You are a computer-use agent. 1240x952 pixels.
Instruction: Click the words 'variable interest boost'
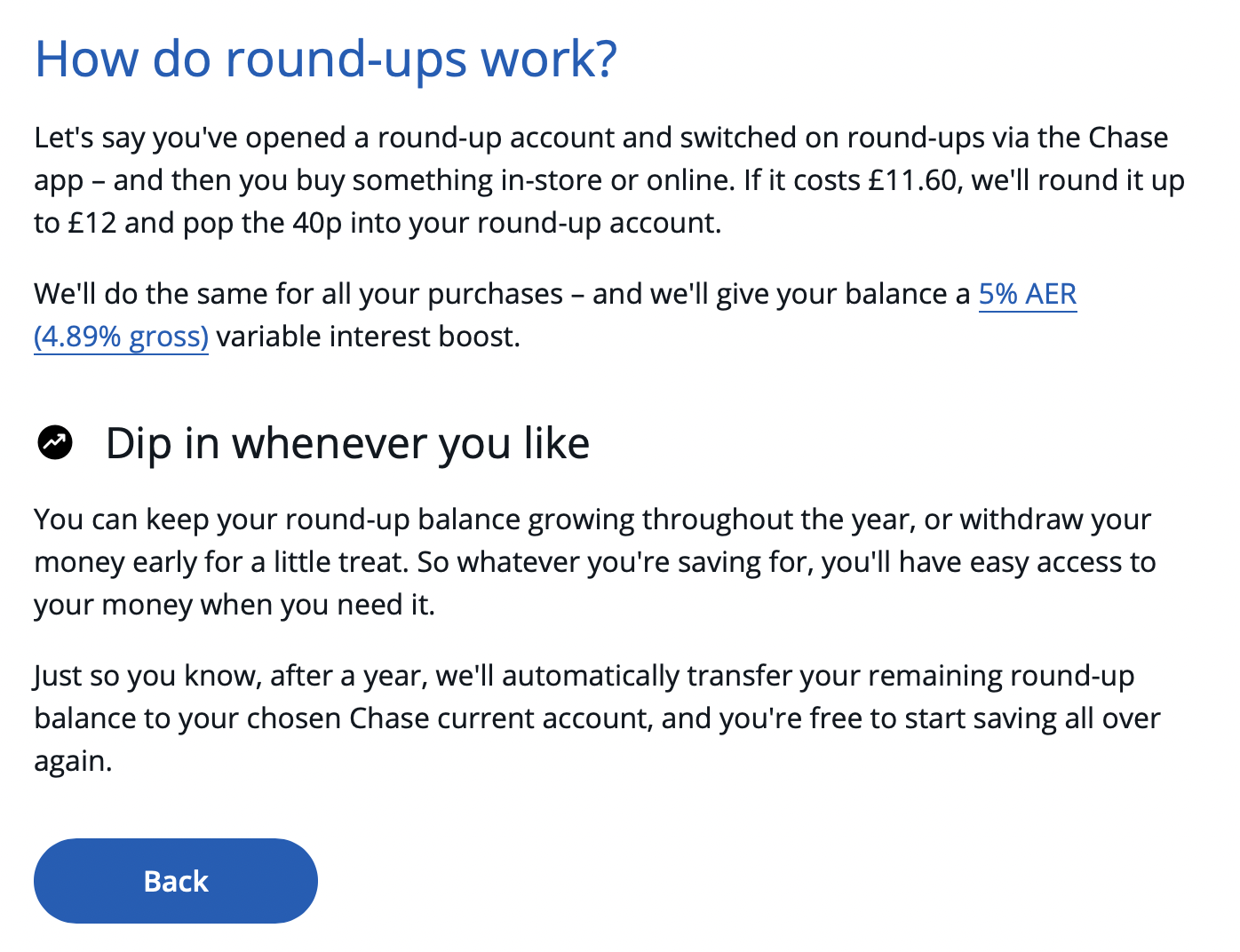368,337
